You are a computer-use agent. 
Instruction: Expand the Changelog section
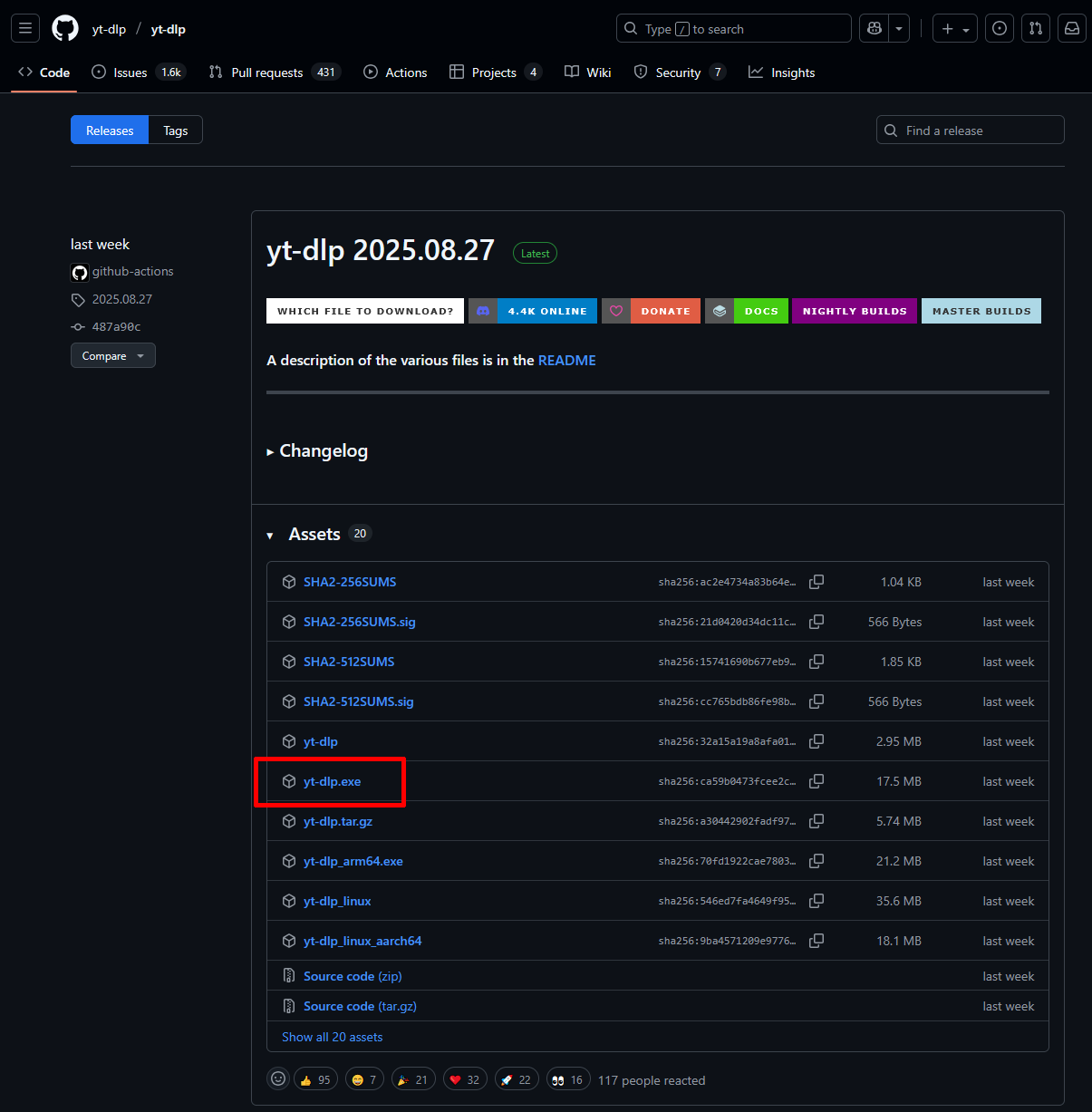(x=317, y=451)
